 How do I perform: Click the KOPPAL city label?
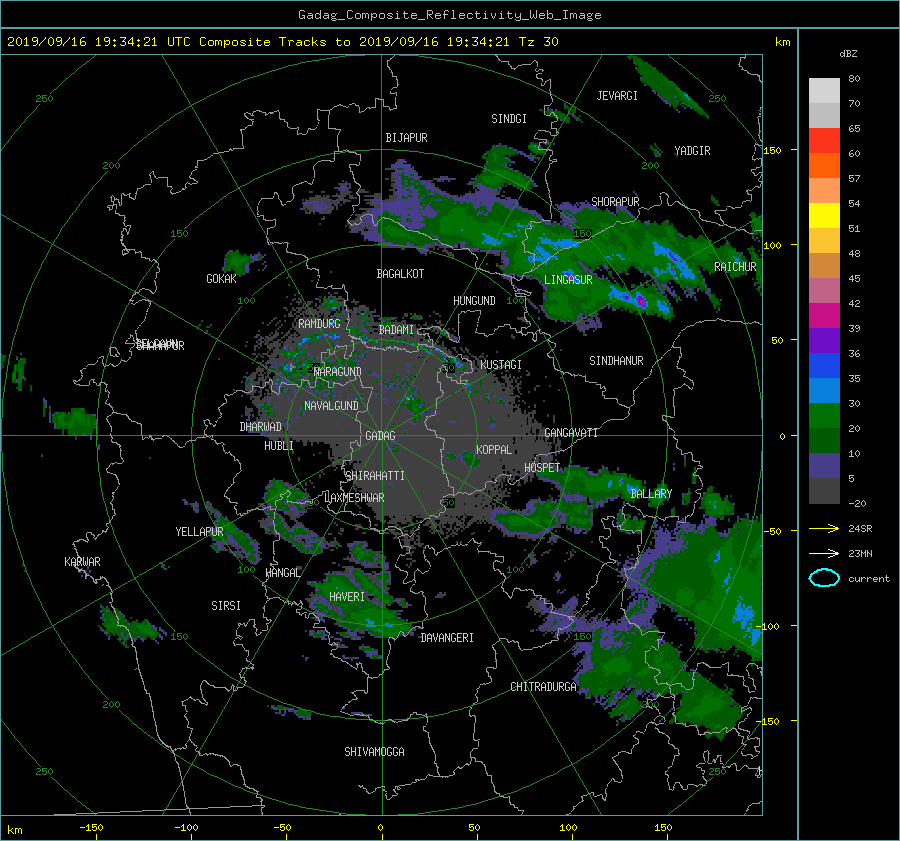point(494,450)
